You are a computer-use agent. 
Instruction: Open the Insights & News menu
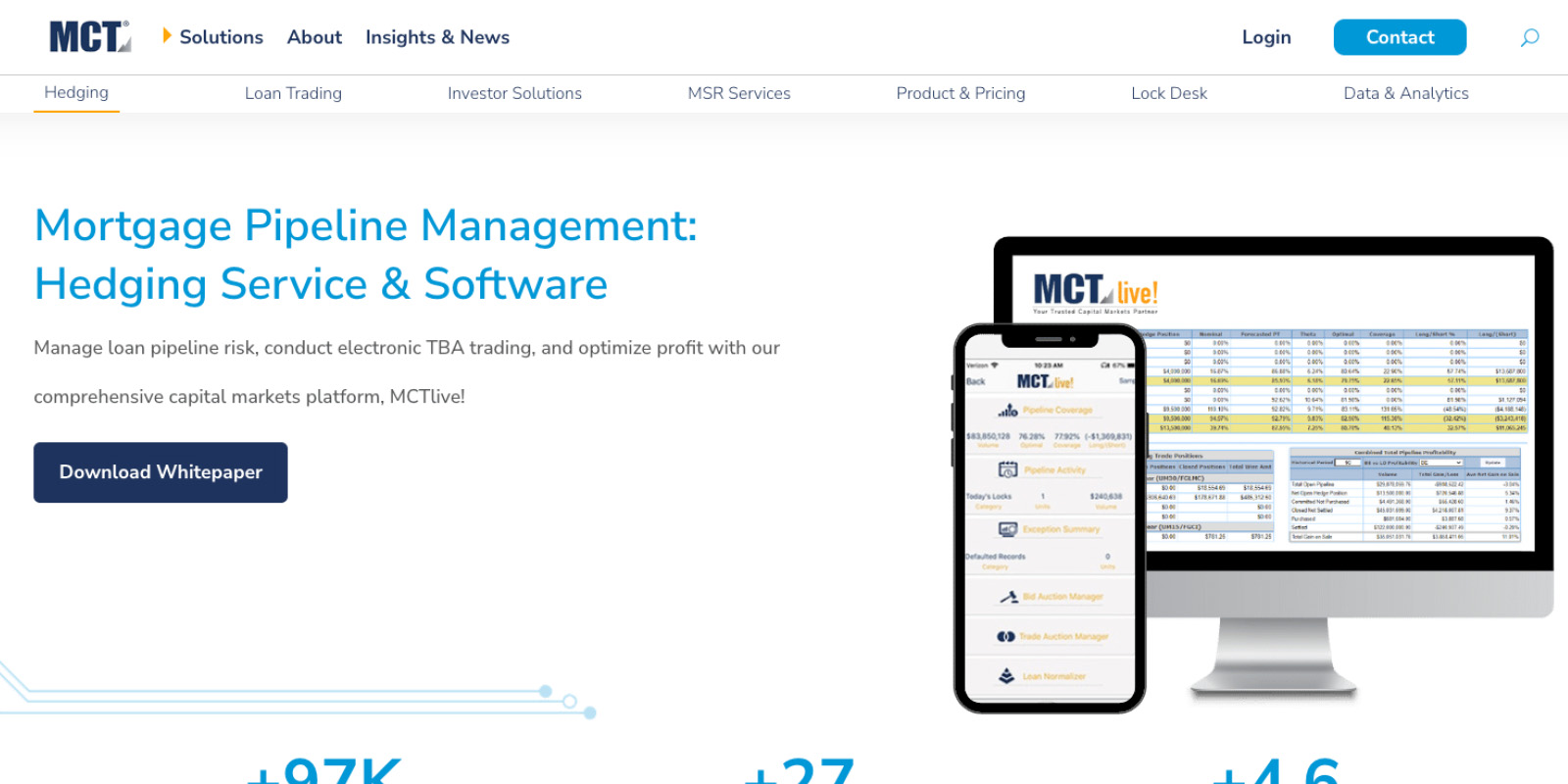(437, 37)
